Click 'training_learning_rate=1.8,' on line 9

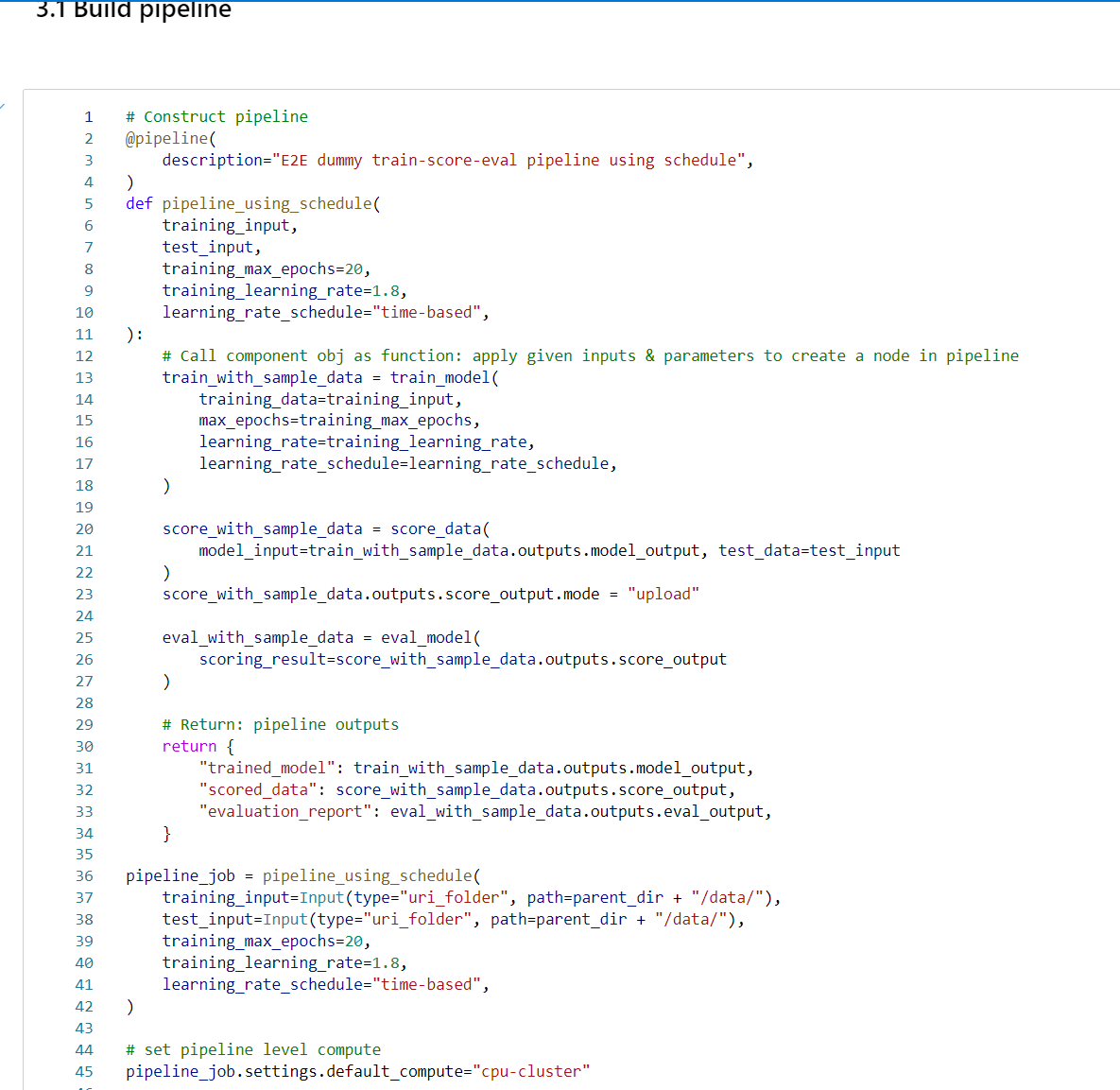pos(284,291)
